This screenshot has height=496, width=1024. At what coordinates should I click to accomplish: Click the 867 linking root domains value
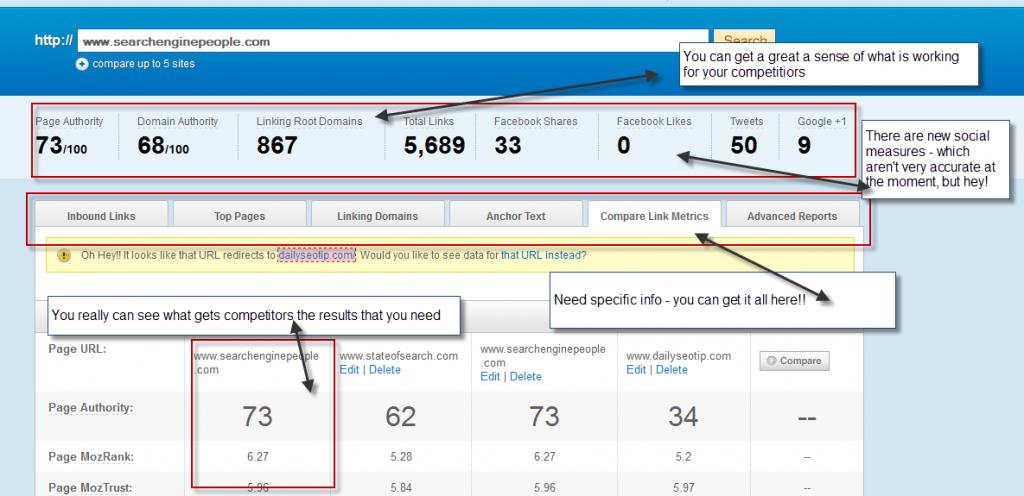[277, 146]
